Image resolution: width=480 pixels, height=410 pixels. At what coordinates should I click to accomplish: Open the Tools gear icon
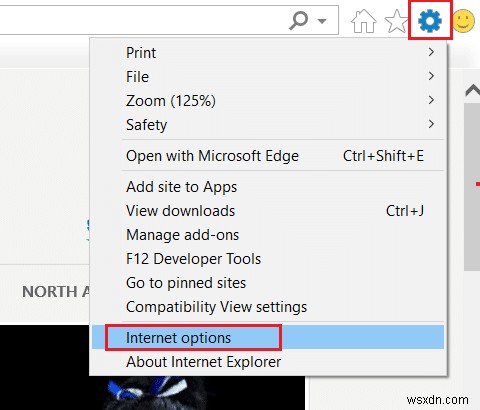pos(430,20)
